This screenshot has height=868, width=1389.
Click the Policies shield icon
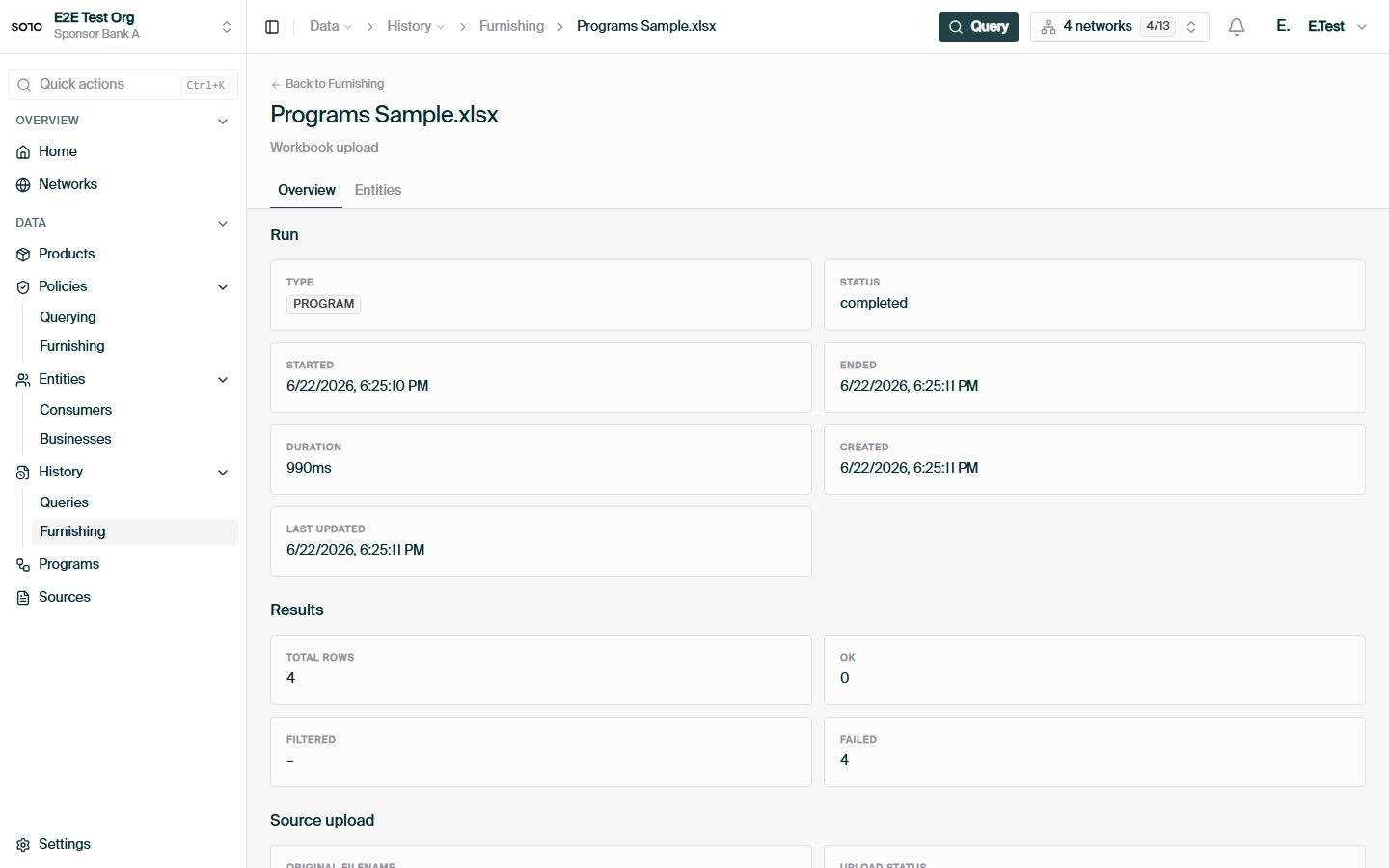click(23, 286)
